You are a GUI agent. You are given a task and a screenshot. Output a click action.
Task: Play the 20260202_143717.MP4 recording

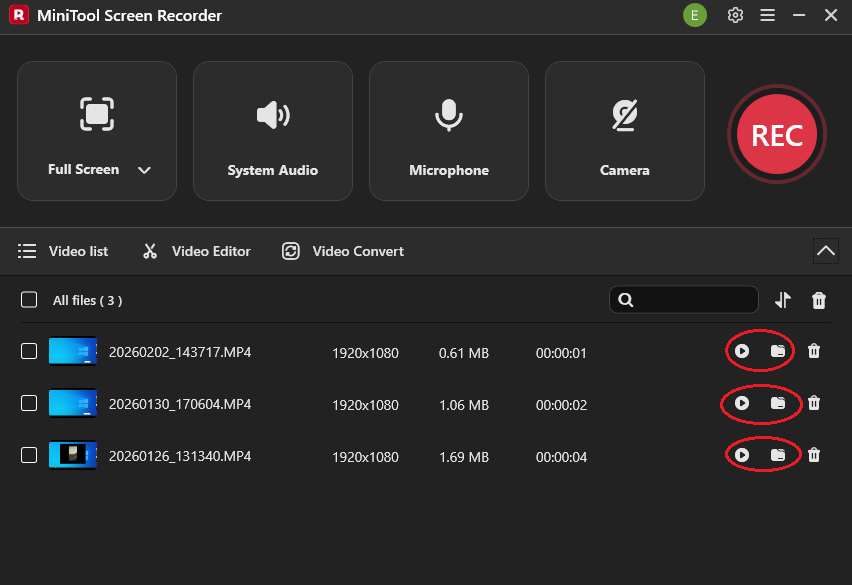(x=741, y=352)
